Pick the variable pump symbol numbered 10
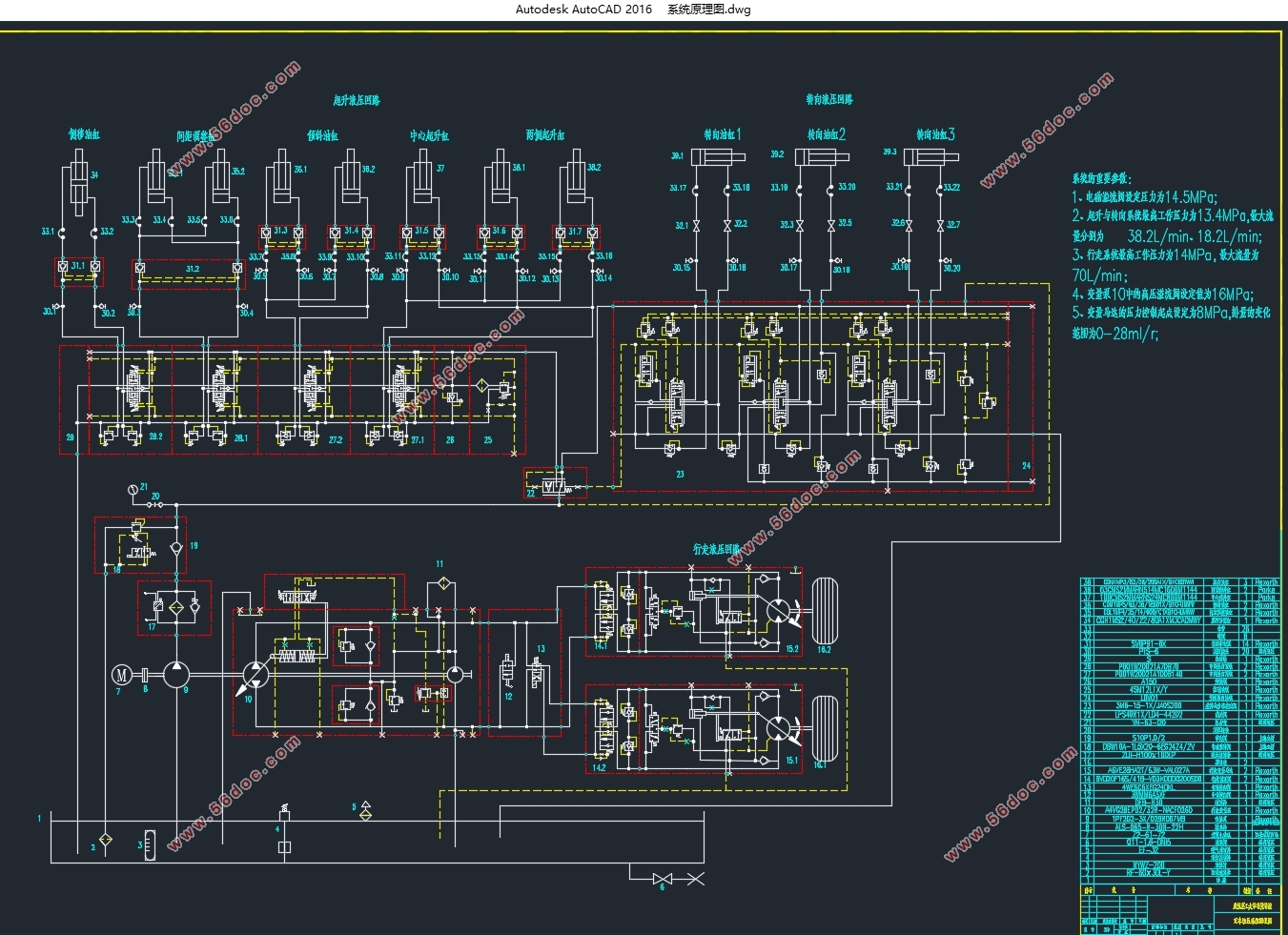Screen dimensions: 1288x935 [x=254, y=675]
